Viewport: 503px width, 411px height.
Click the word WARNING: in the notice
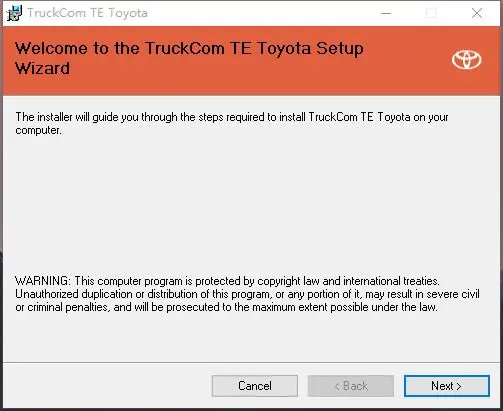[x=43, y=281]
